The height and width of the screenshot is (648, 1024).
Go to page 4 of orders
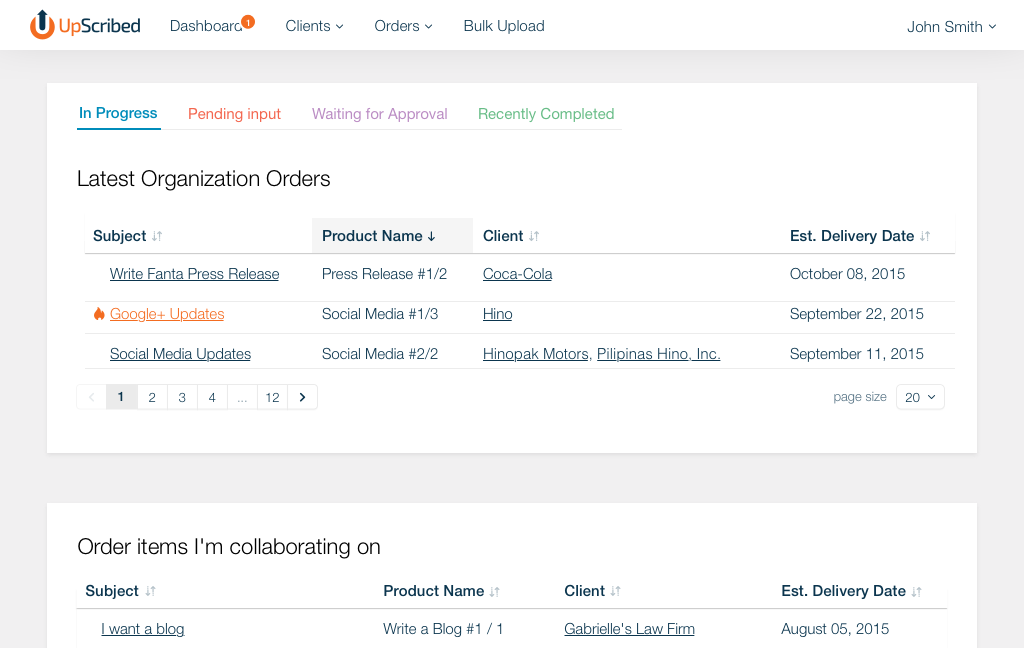tap(212, 397)
